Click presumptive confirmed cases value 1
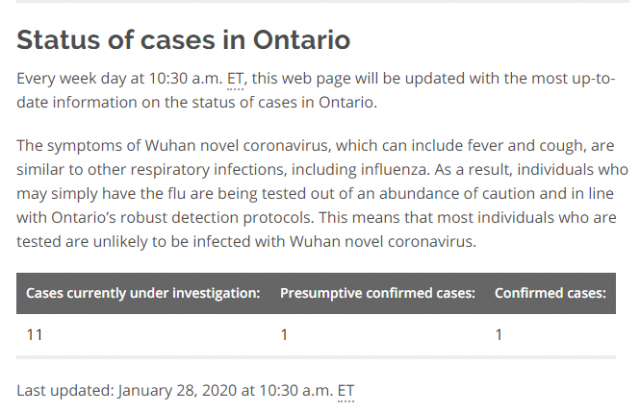This screenshot has height=412, width=640. pos(284,335)
